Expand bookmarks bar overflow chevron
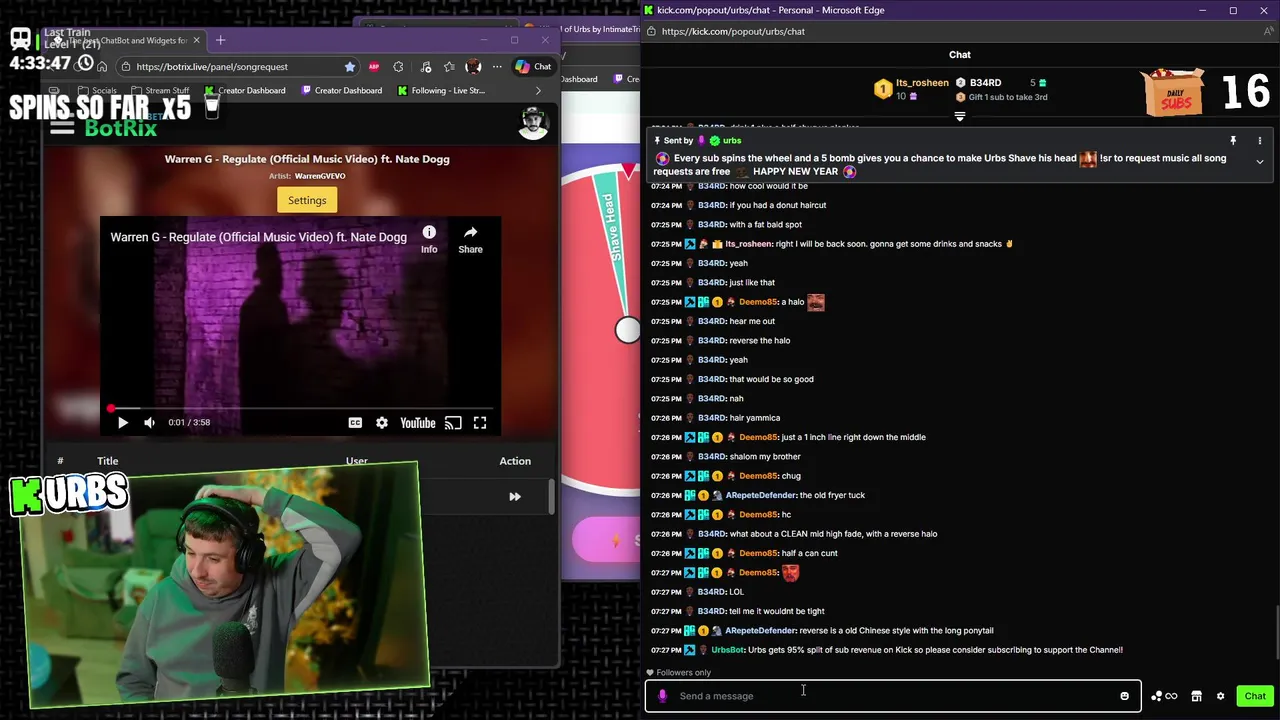This screenshot has width=1280, height=720. tap(538, 91)
